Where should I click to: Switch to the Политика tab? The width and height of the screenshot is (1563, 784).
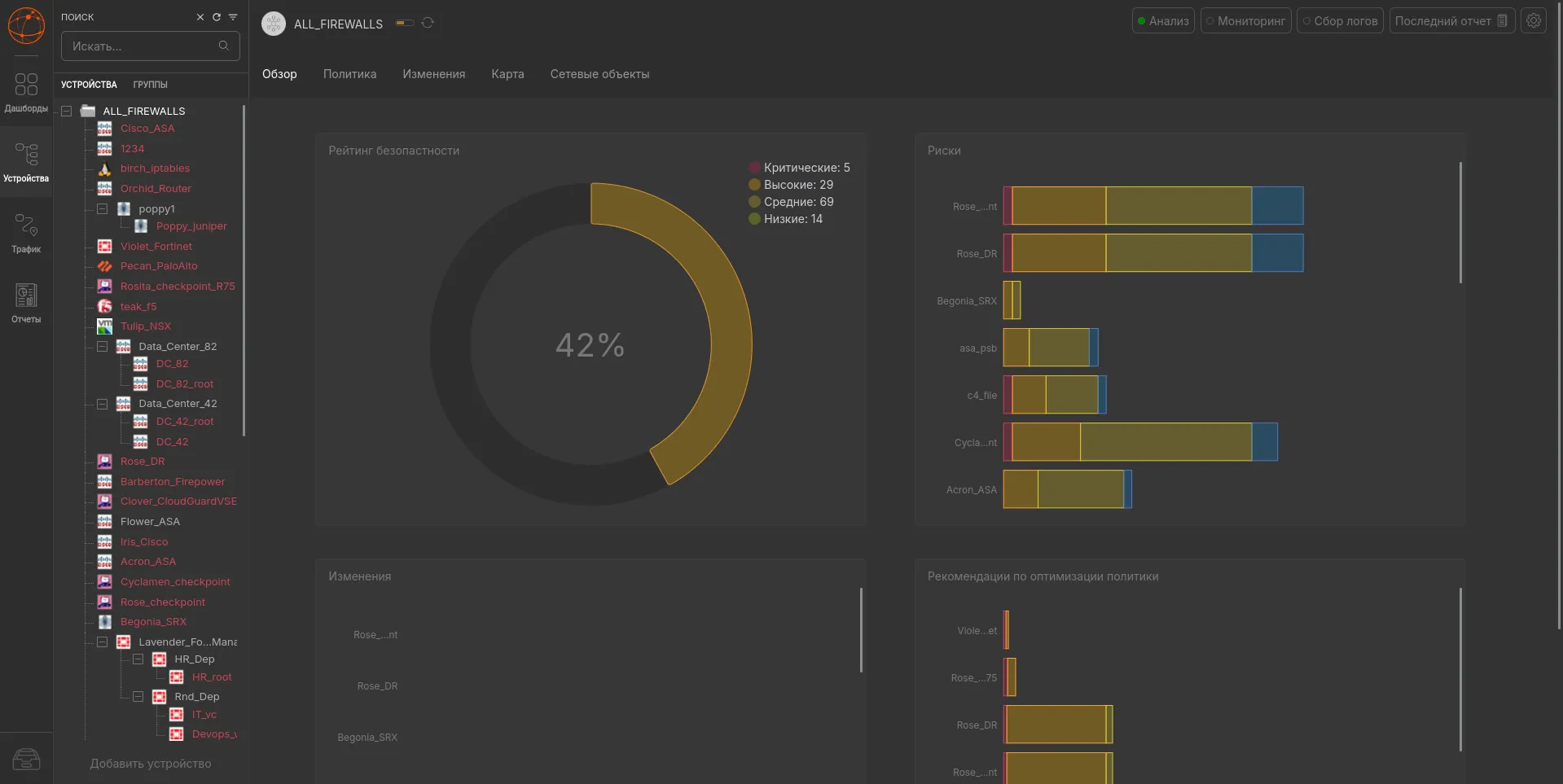[350, 74]
